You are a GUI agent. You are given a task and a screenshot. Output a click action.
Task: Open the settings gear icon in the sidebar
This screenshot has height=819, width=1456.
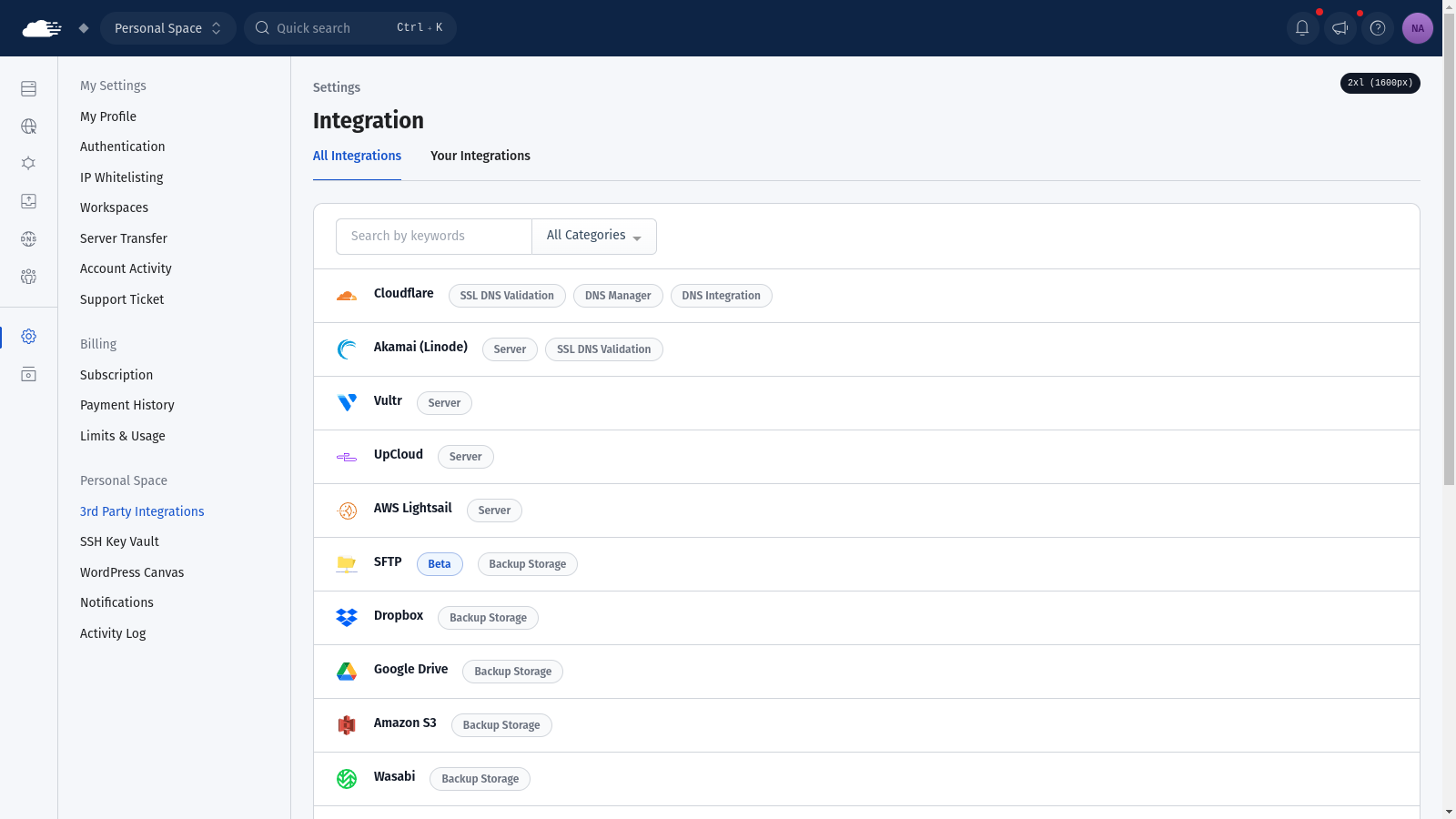click(x=29, y=337)
